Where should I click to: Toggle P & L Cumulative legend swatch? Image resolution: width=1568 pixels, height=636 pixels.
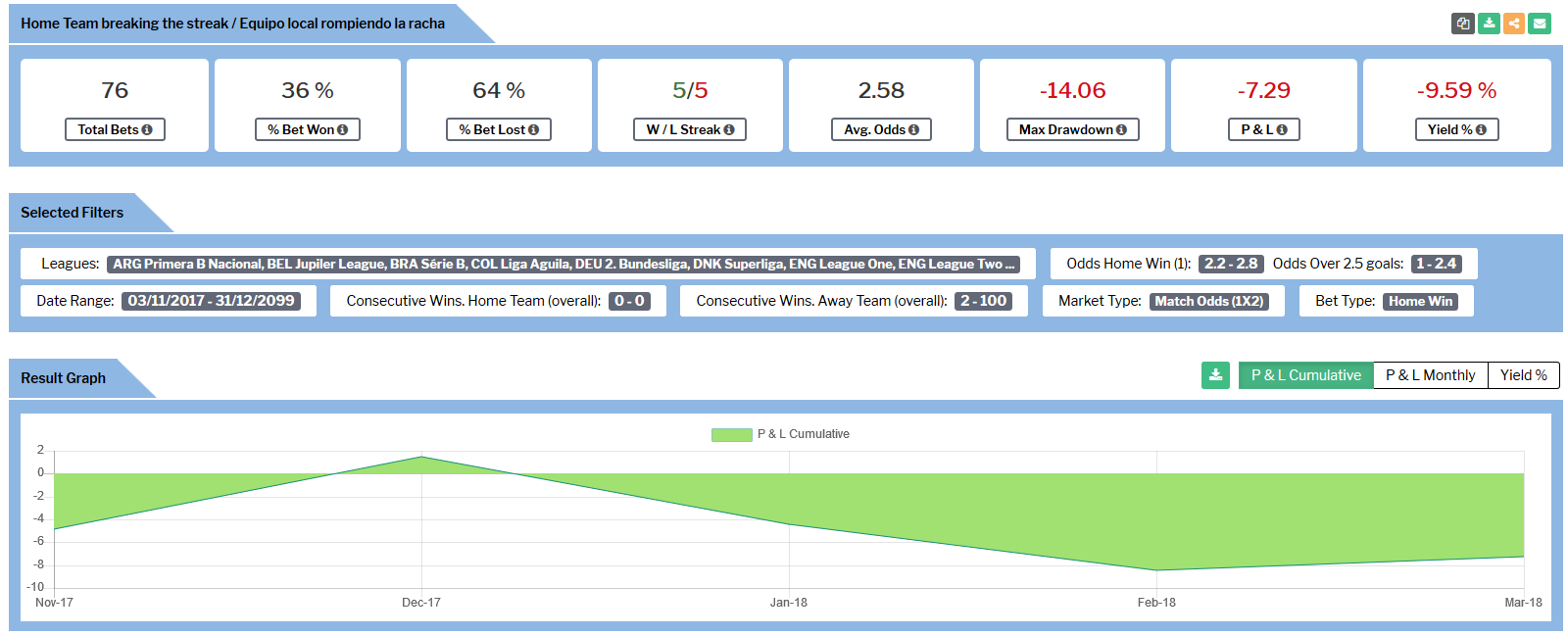pyautogui.click(x=731, y=434)
